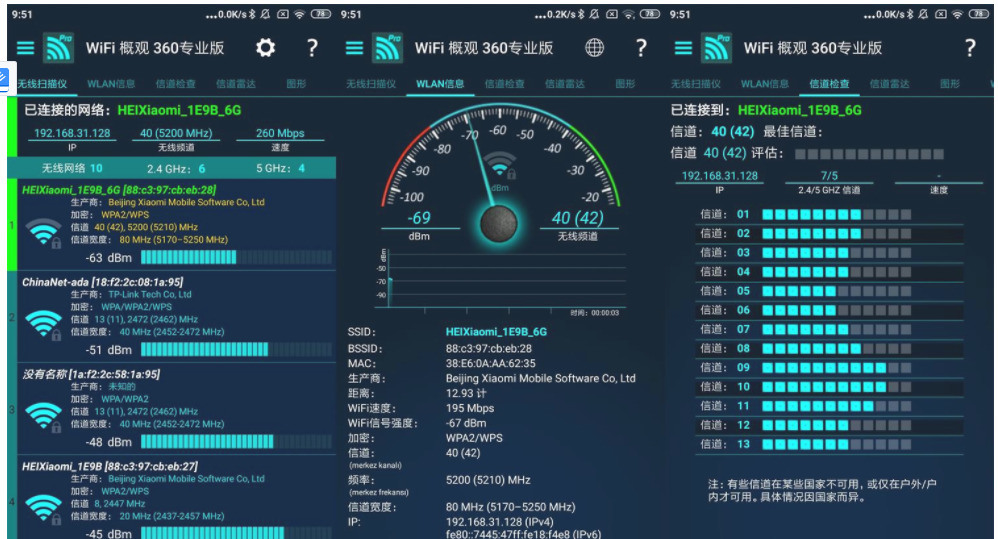Tap 2.4 GHz: 6 filter
998x539 pixels.
pos(176,169)
